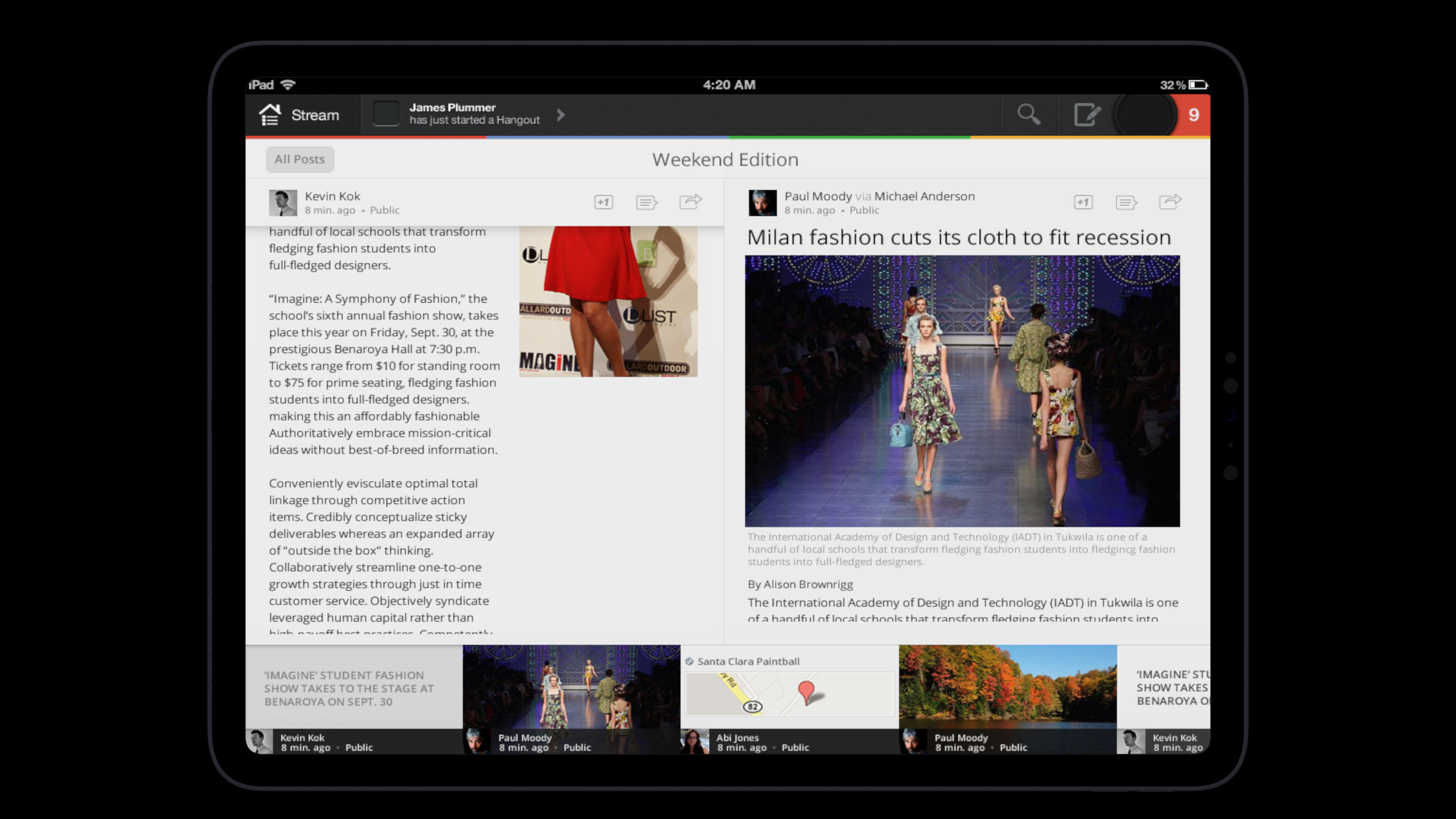The width and height of the screenshot is (1456, 819).
Task: Open the autumn lake photo card by Paul Moody
Action: pos(1008,699)
